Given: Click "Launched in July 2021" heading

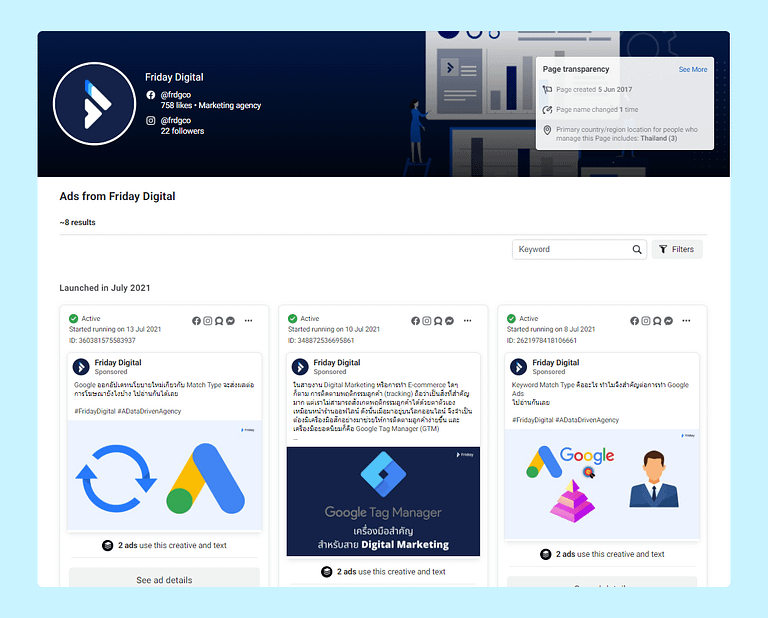Looking at the screenshot, I should point(105,288).
